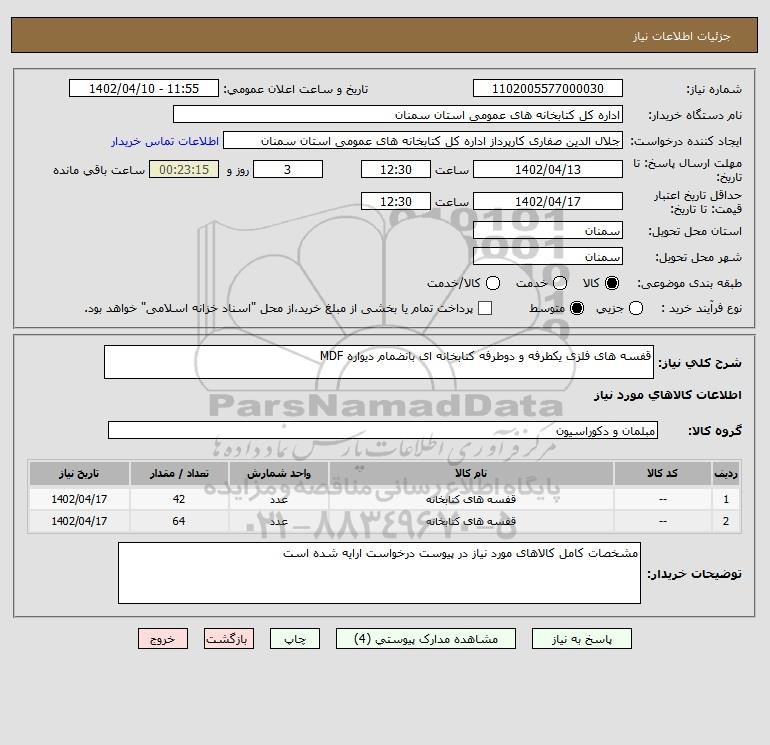
Task: Select the متوسط purchase type radio
Action: 577,308
